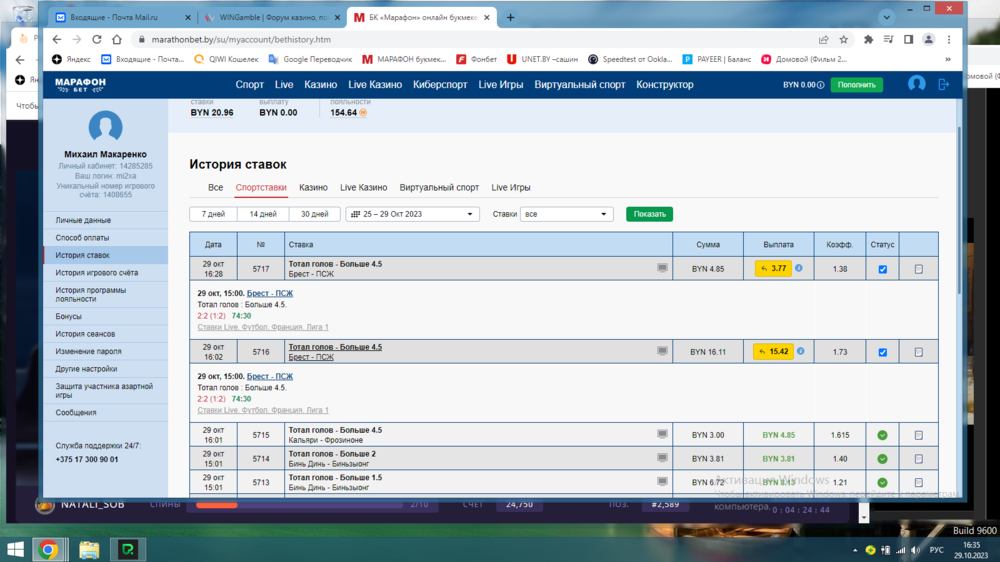Open the date range dropdown 25 – 29 Окт 2023
1000x562 pixels.
tap(412, 214)
